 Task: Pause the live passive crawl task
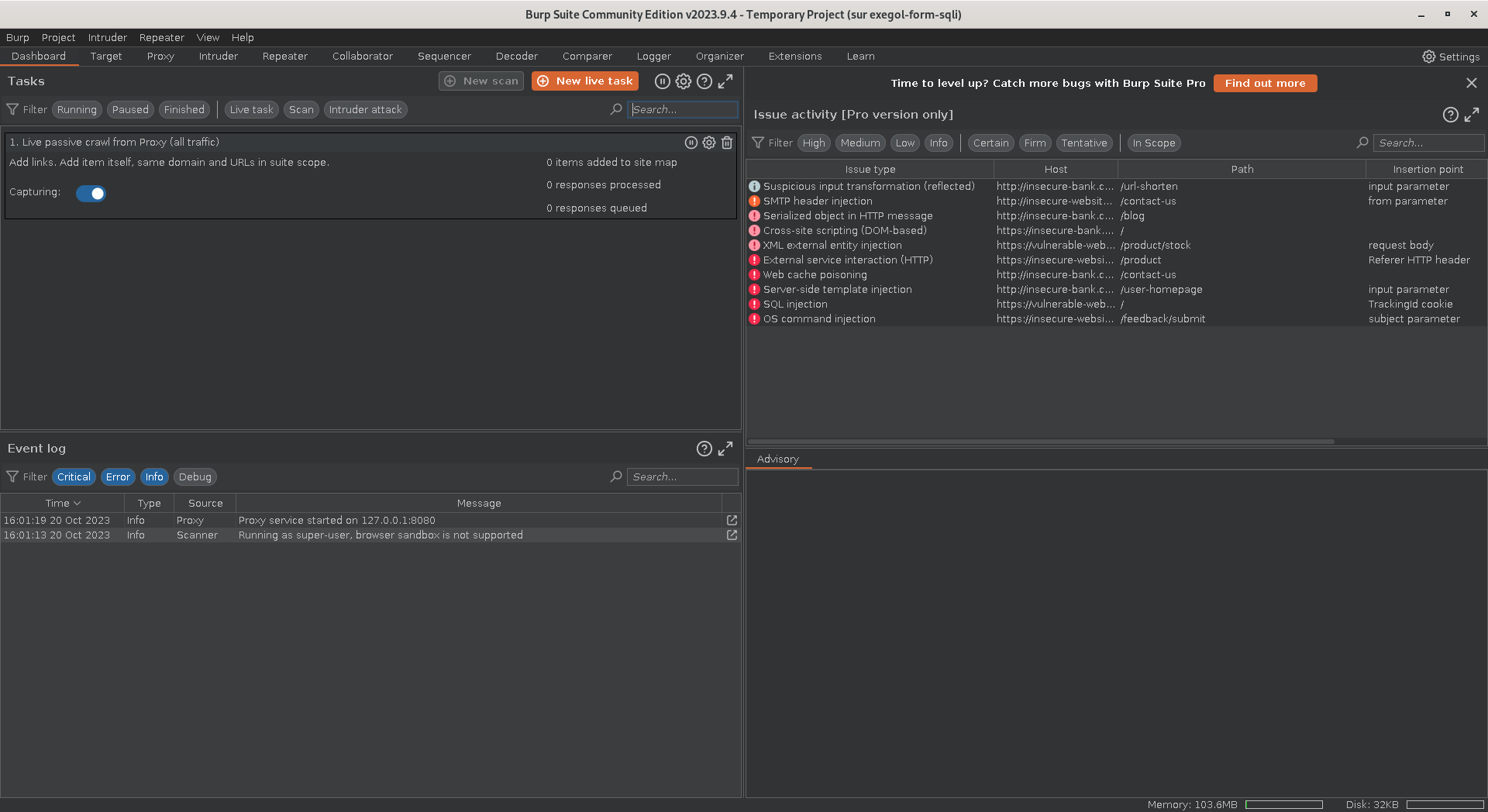click(x=691, y=143)
